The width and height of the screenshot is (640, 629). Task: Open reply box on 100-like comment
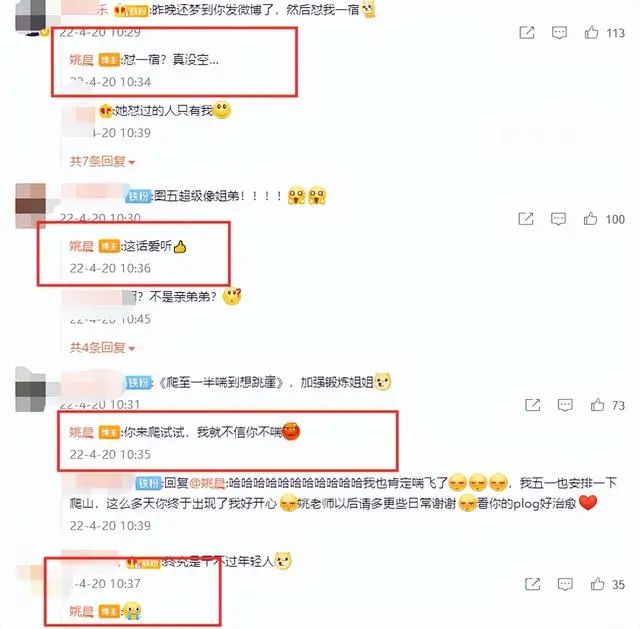[558, 219]
